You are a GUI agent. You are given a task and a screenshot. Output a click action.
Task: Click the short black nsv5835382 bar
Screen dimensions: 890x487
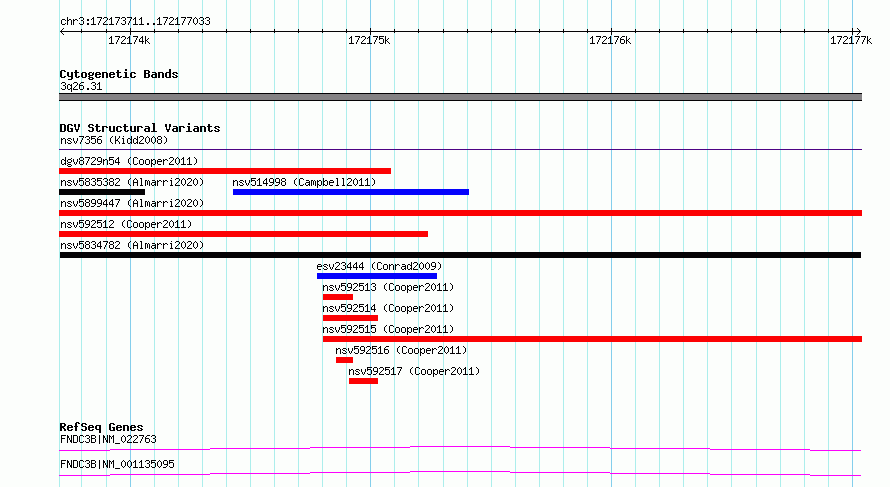pyautogui.click(x=102, y=192)
